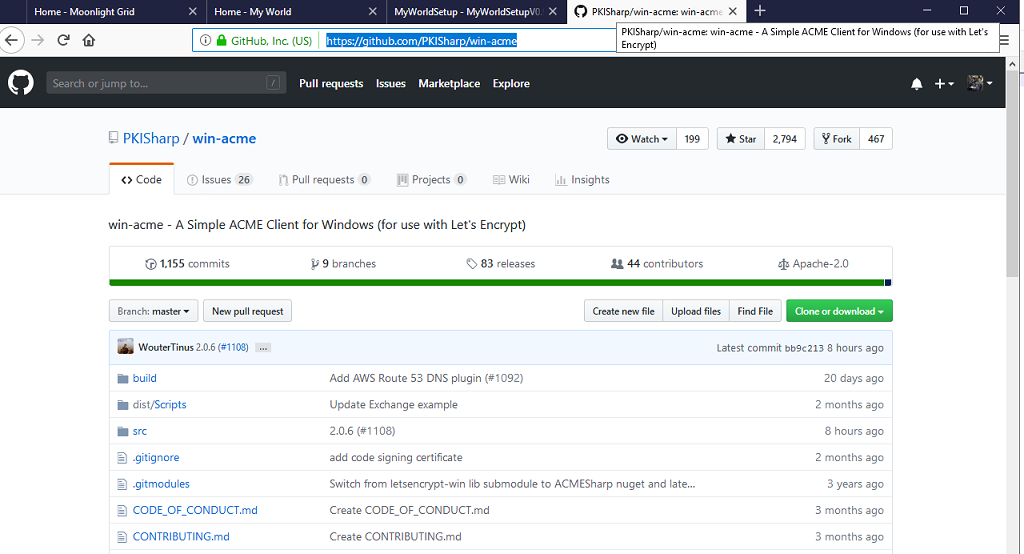View the 199 watchers count
Screen dimensions: 1024x554
point(692,138)
